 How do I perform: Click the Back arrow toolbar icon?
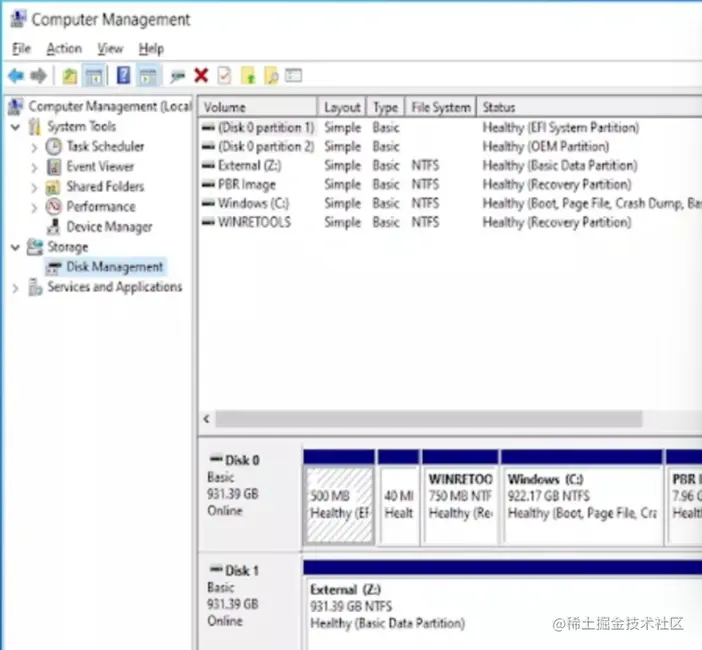tap(16, 76)
